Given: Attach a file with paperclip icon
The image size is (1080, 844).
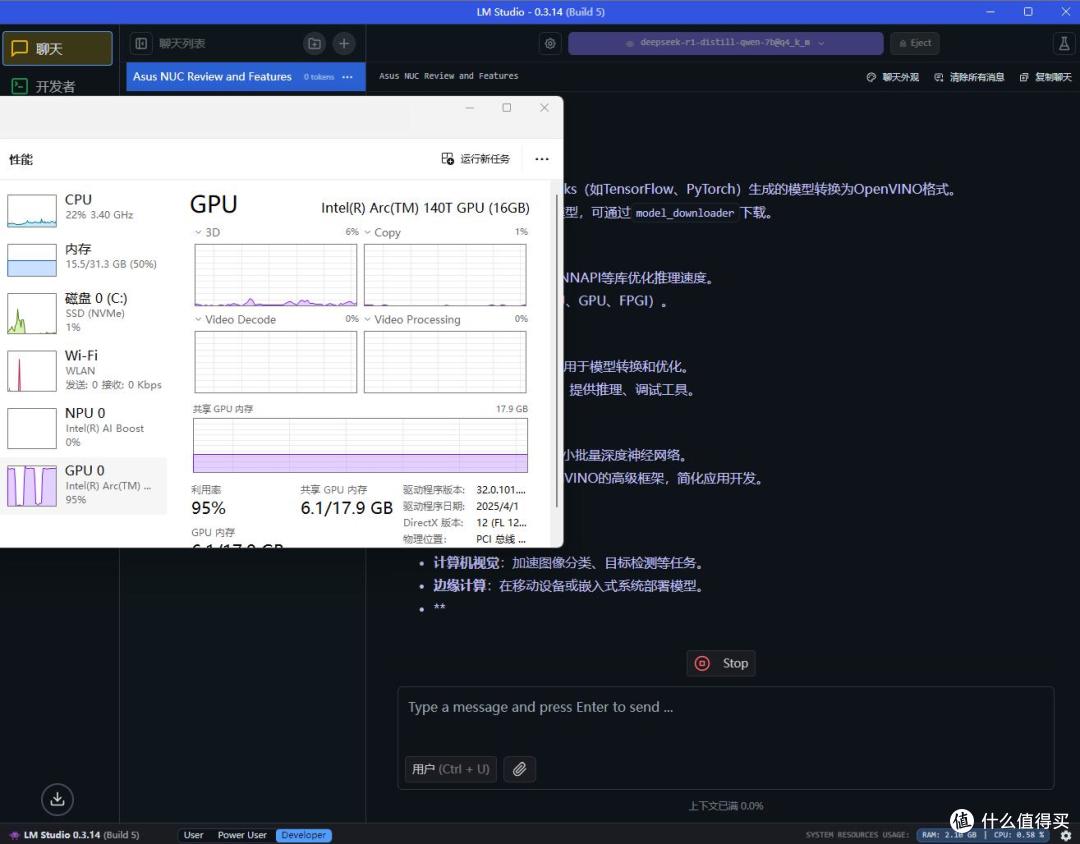Looking at the screenshot, I should (x=519, y=769).
